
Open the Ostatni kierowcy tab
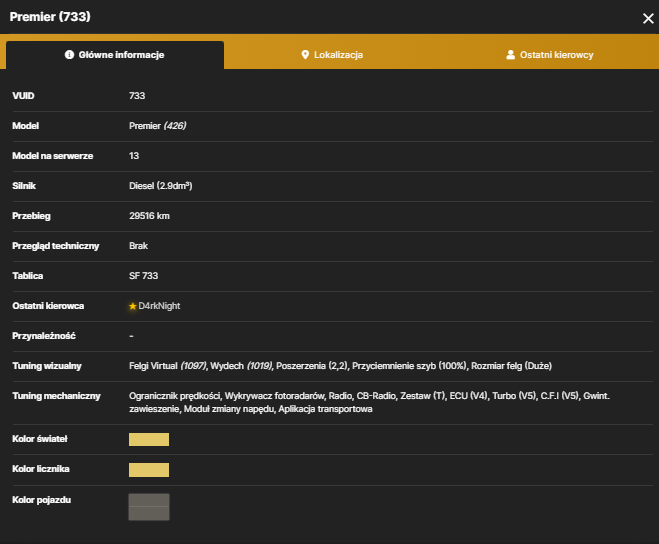(550, 55)
